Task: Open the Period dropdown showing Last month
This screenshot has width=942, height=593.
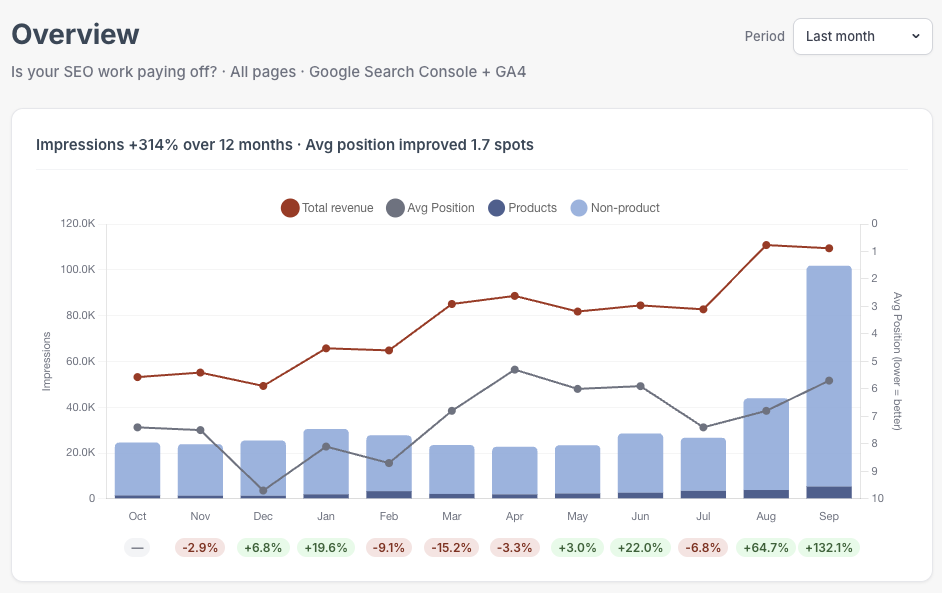Action: click(x=862, y=37)
